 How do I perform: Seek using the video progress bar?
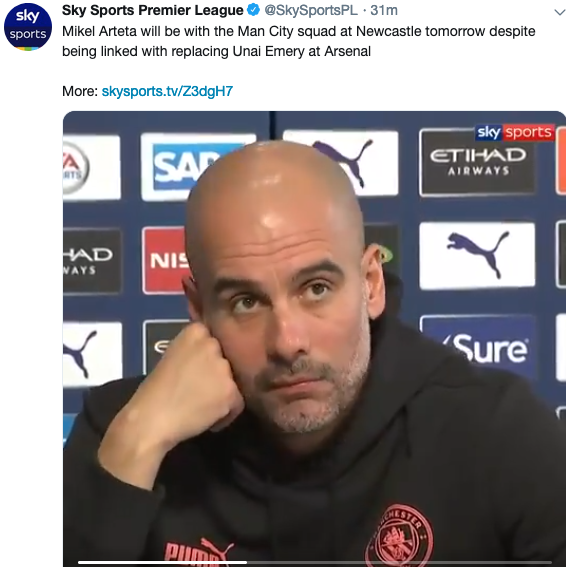point(314,562)
